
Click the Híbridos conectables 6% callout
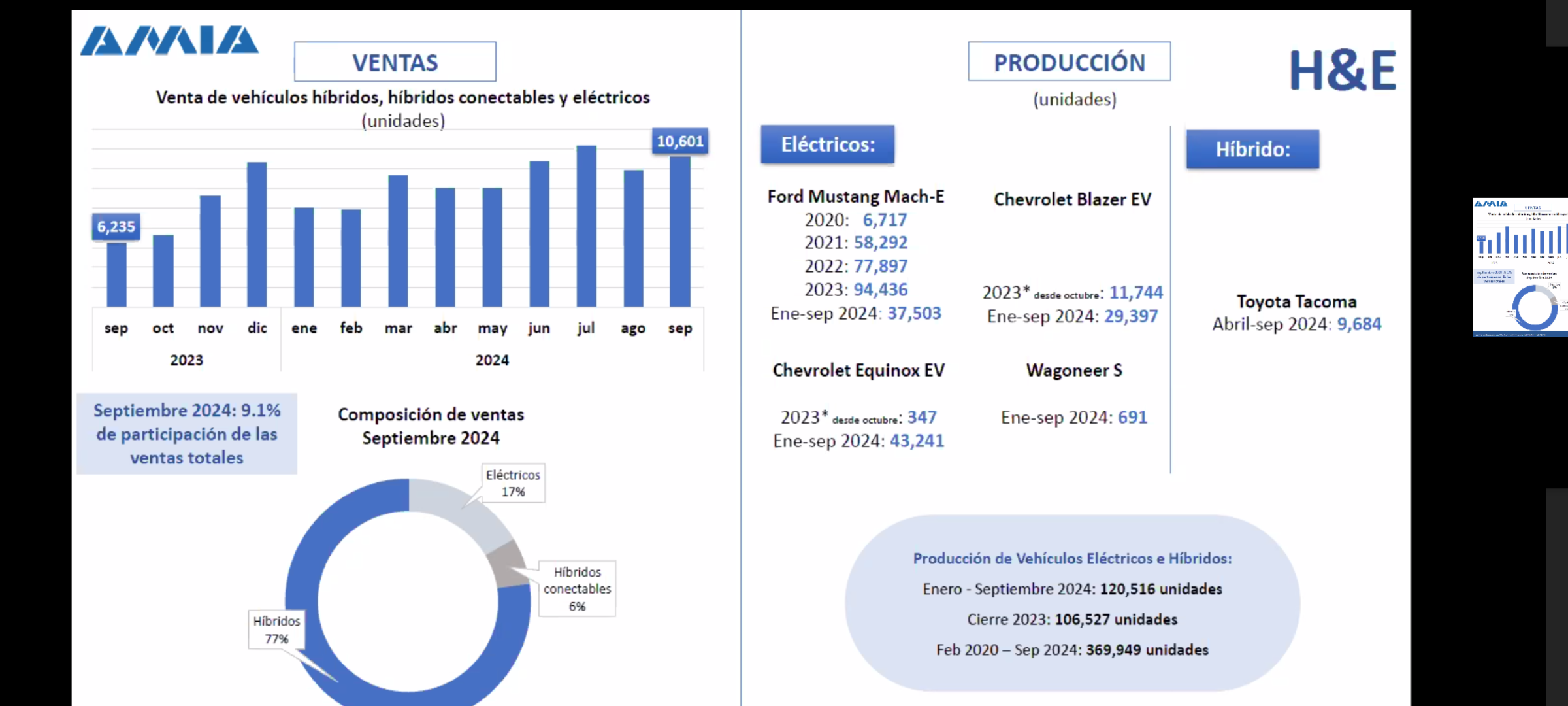coord(577,588)
